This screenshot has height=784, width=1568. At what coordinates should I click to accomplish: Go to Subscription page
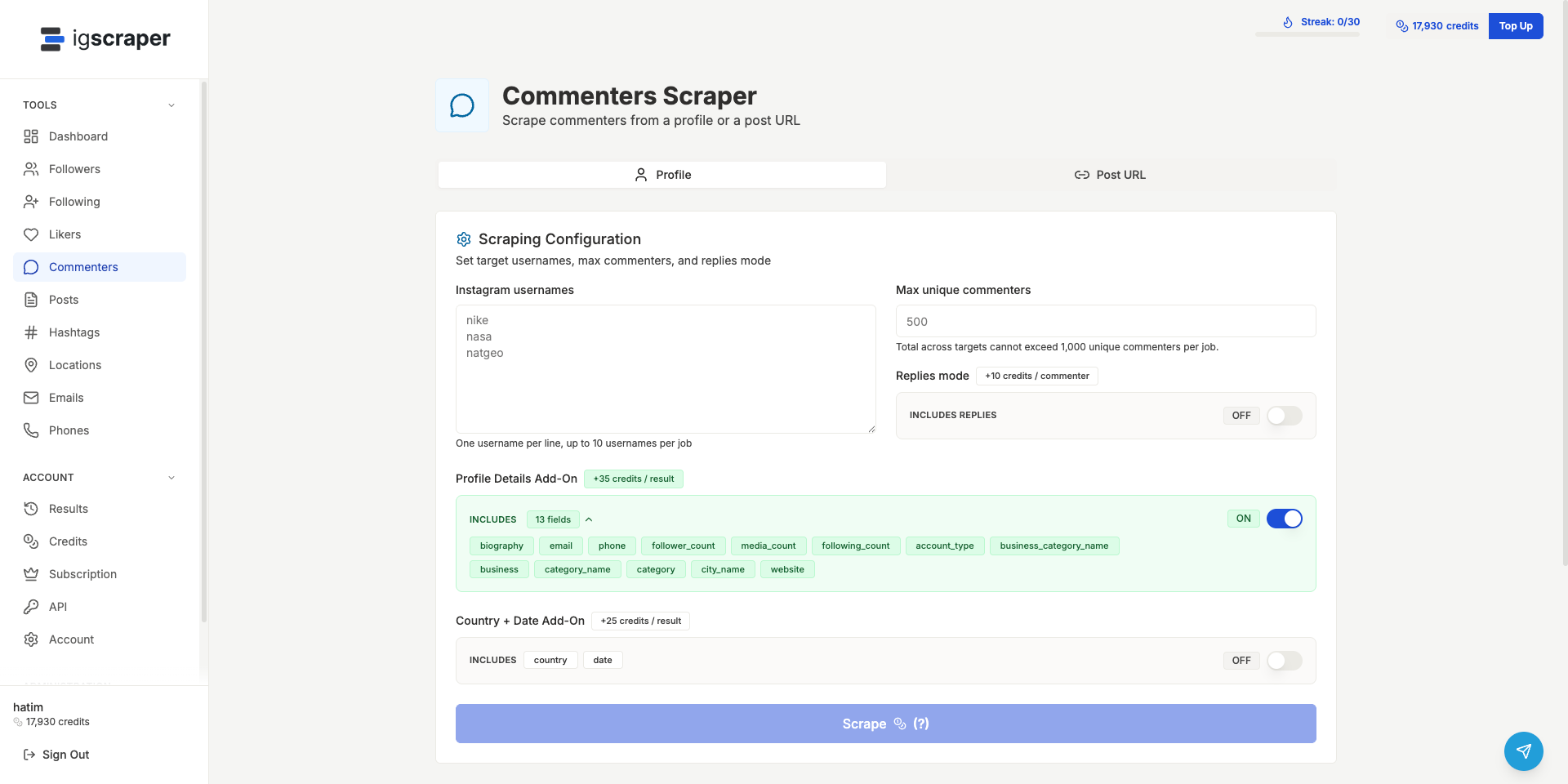click(x=100, y=574)
